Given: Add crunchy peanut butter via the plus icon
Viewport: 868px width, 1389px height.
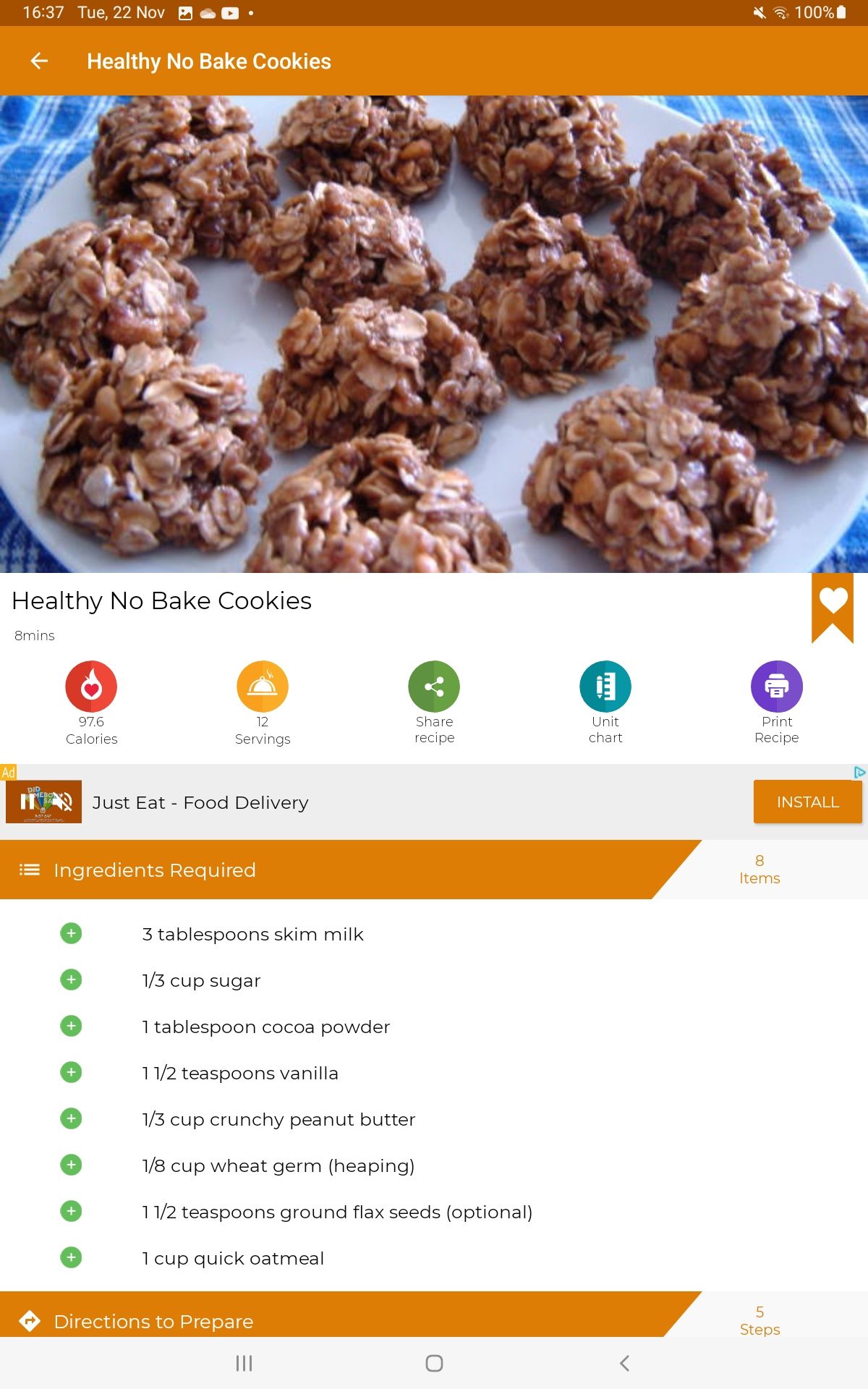Looking at the screenshot, I should point(71,1118).
